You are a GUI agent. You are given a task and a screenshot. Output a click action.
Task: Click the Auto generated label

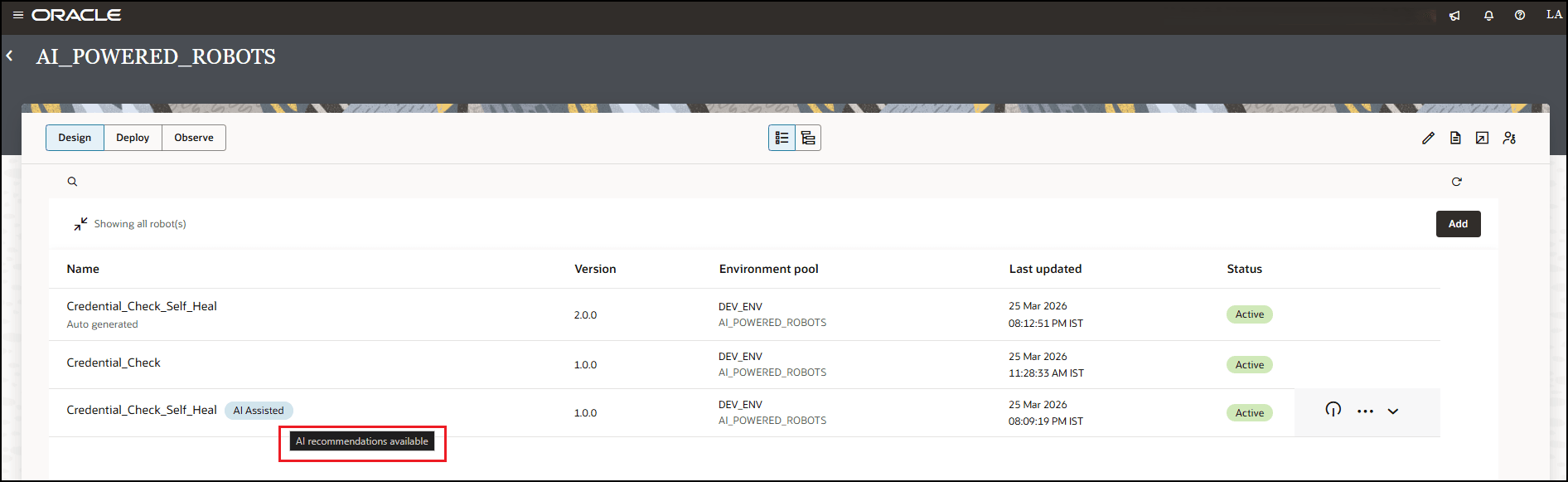tap(102, 324)
